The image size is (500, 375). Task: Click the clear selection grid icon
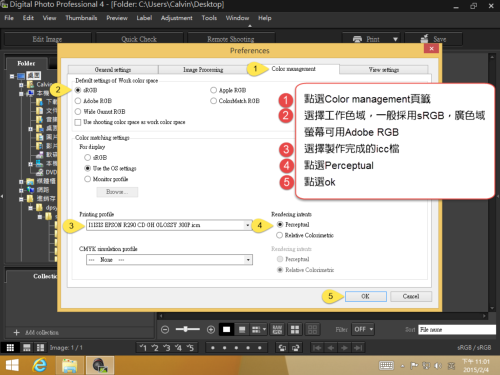tap(312, 330)
